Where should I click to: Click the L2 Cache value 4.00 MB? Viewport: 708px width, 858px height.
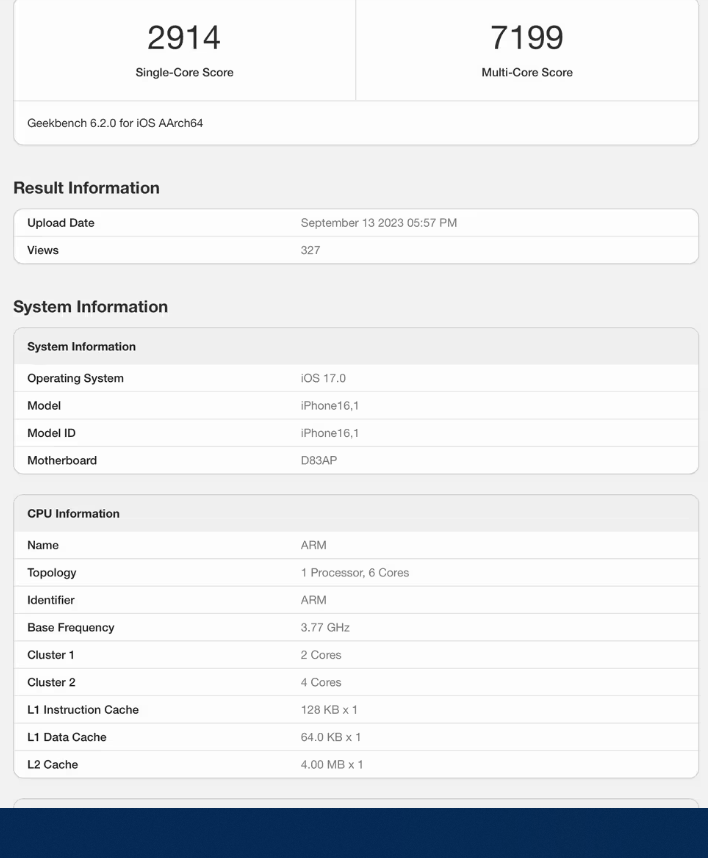coord(332,765)
